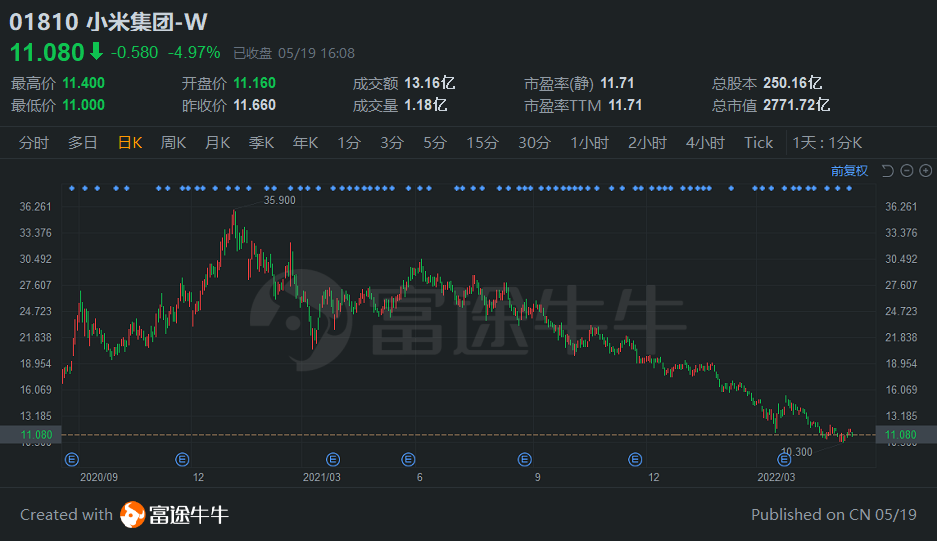Choose the 15分 interval
The width and height of the screenshot is (937, 541).
tap(482, 143)
